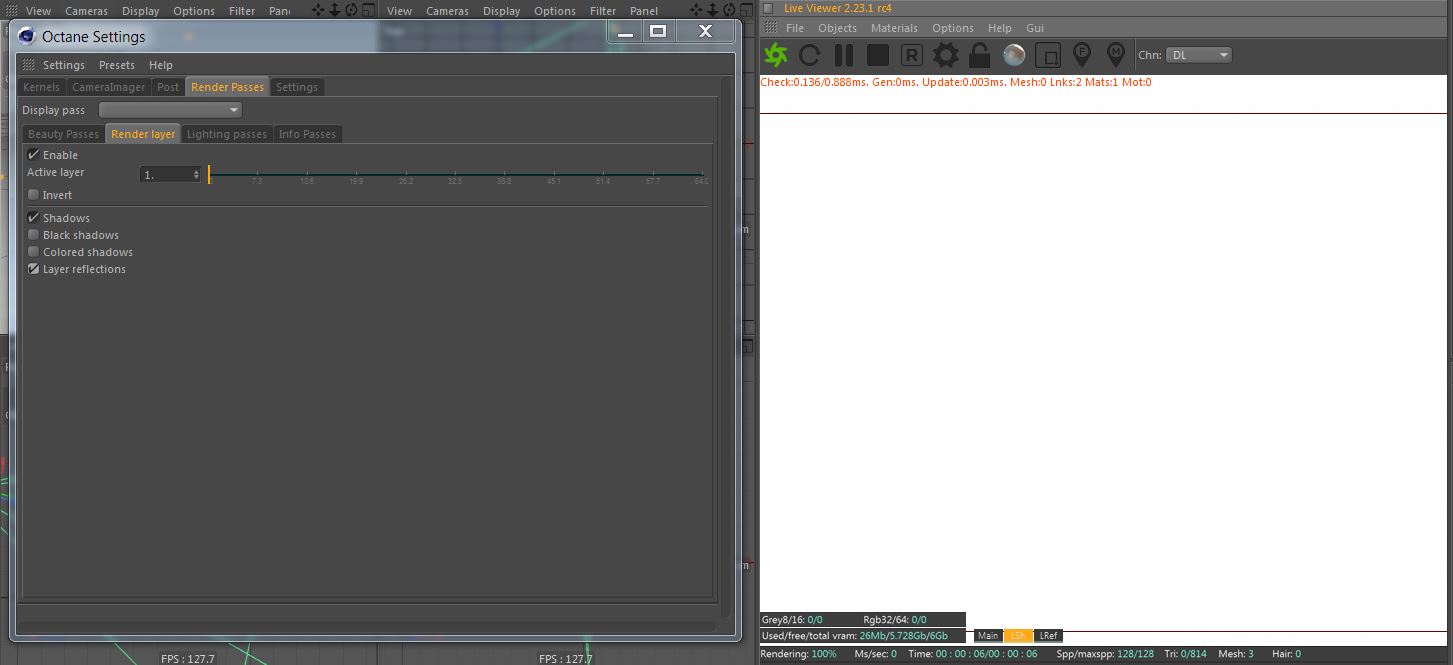
Task: Switch to the Post tab
Action: click(x=168, y=87)
